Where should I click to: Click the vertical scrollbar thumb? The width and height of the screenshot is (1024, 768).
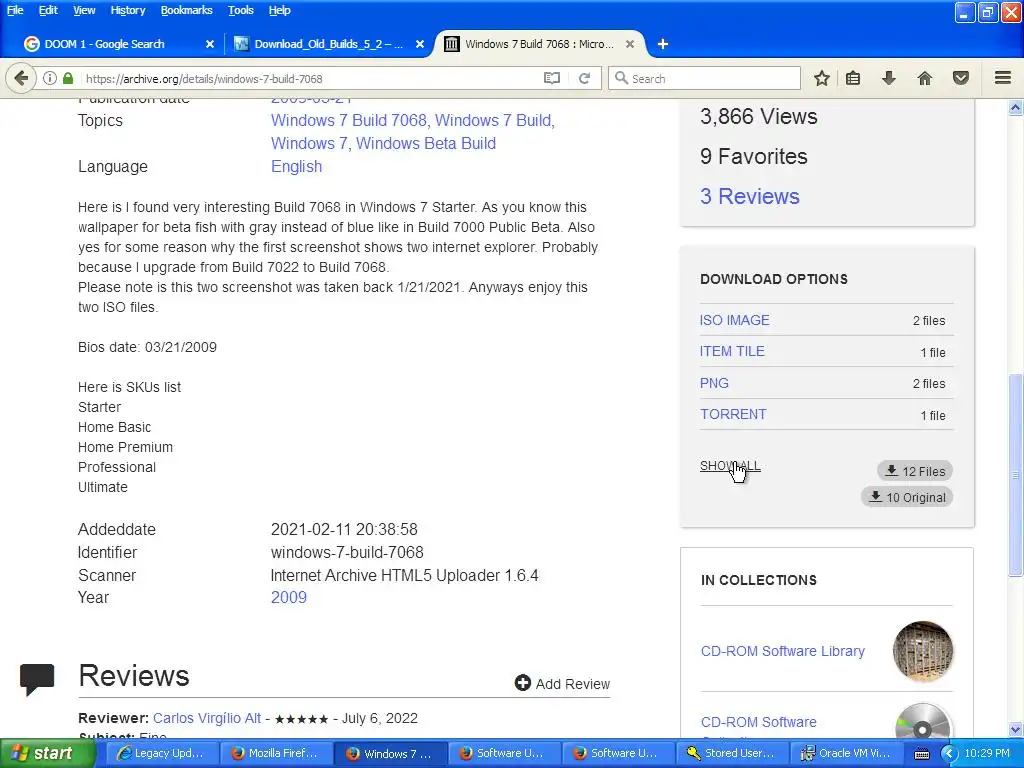pyautogui.click(x=1016, y=475)
